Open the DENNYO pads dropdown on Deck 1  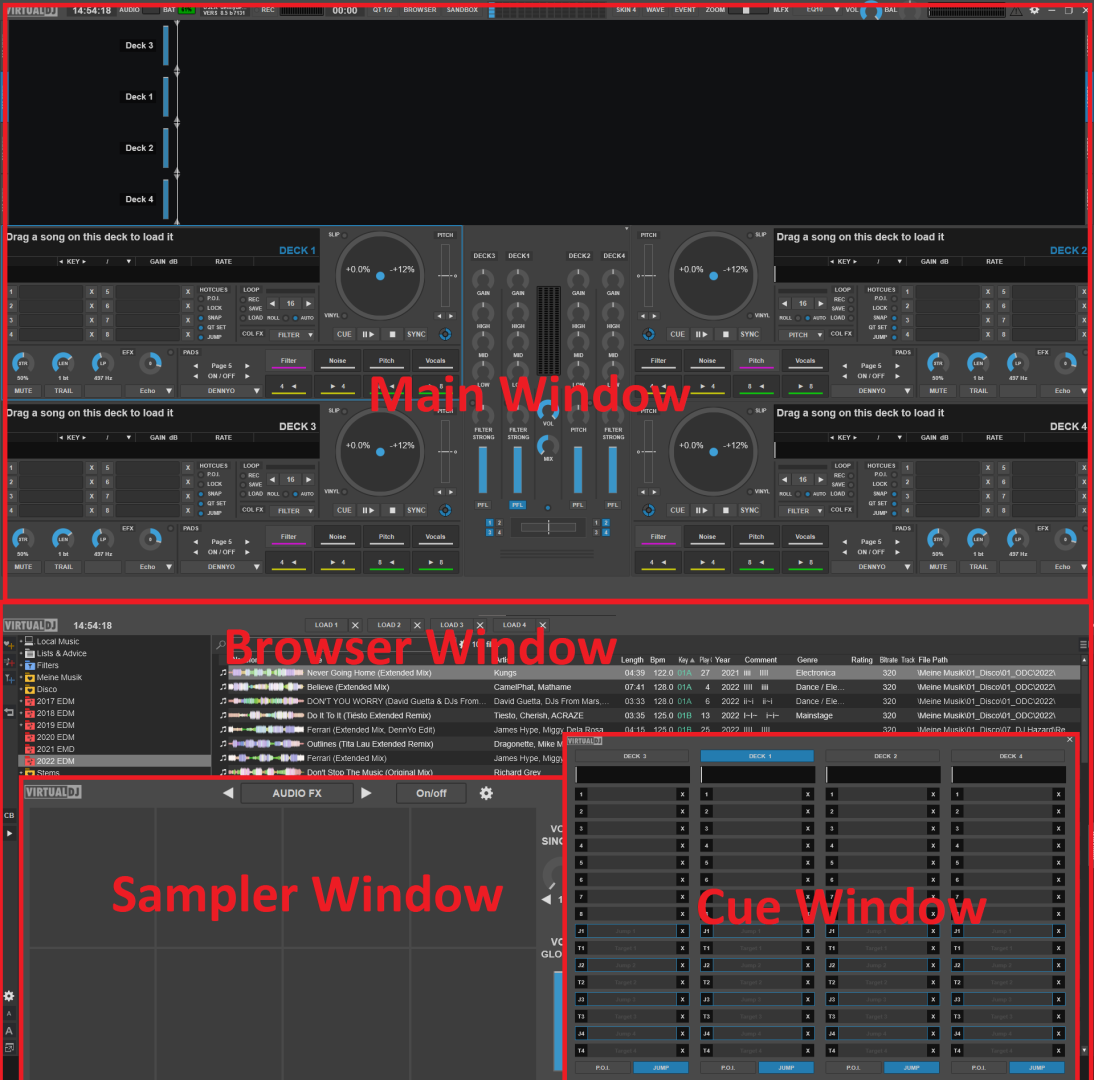coord(257,391)
